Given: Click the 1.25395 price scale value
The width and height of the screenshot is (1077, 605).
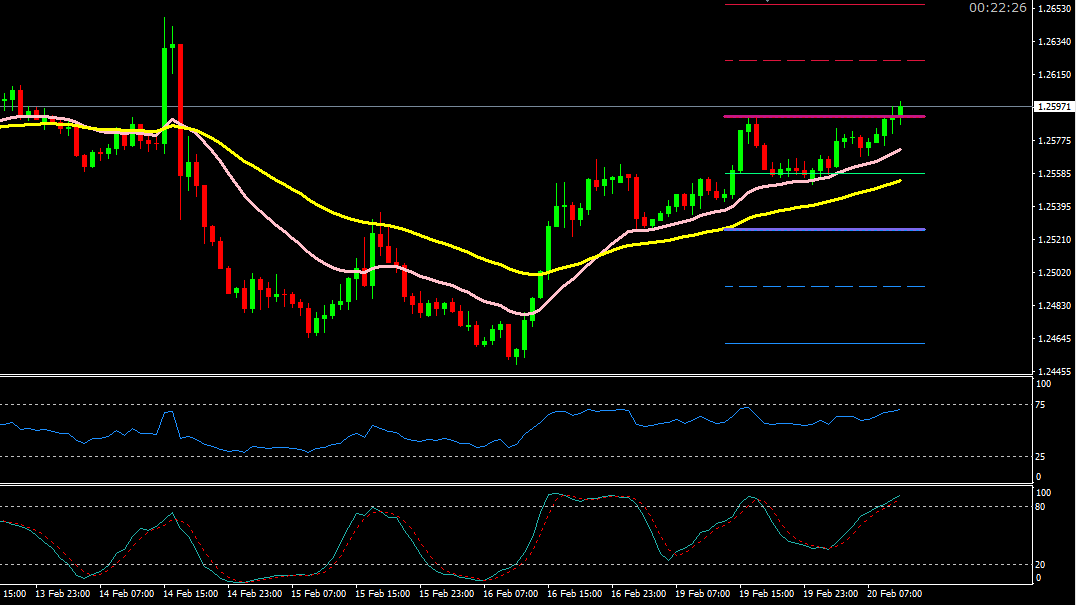Looking at the screenshot, I should pos(1054,206).
